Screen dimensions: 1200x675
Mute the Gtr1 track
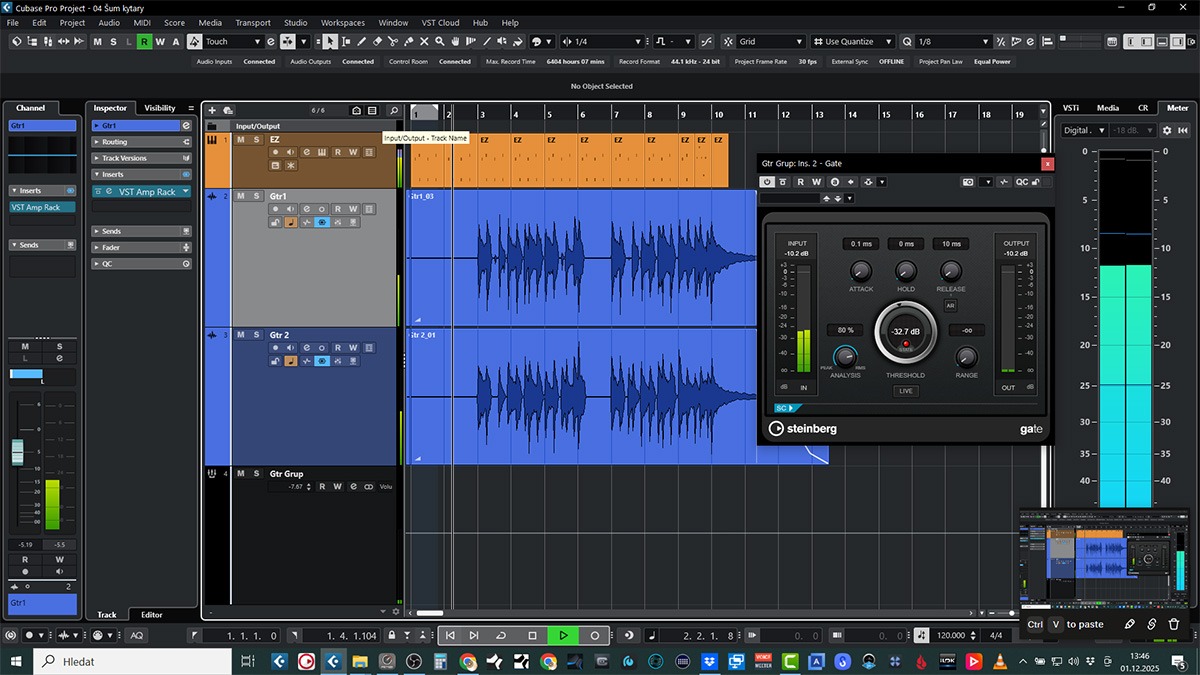click(x=240, y=196)
